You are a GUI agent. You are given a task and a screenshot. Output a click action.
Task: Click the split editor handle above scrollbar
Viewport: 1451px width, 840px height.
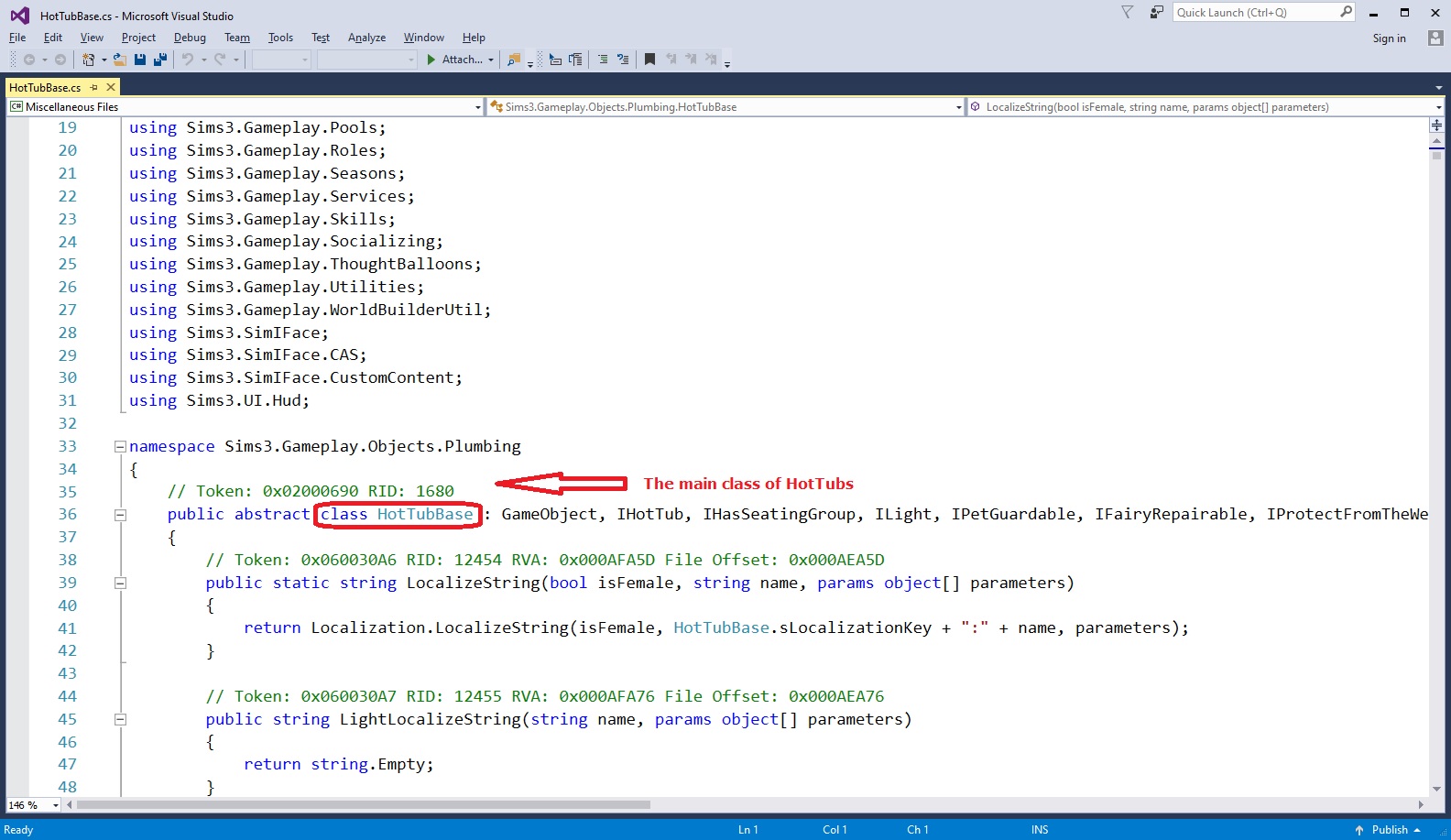[1436, 125]
